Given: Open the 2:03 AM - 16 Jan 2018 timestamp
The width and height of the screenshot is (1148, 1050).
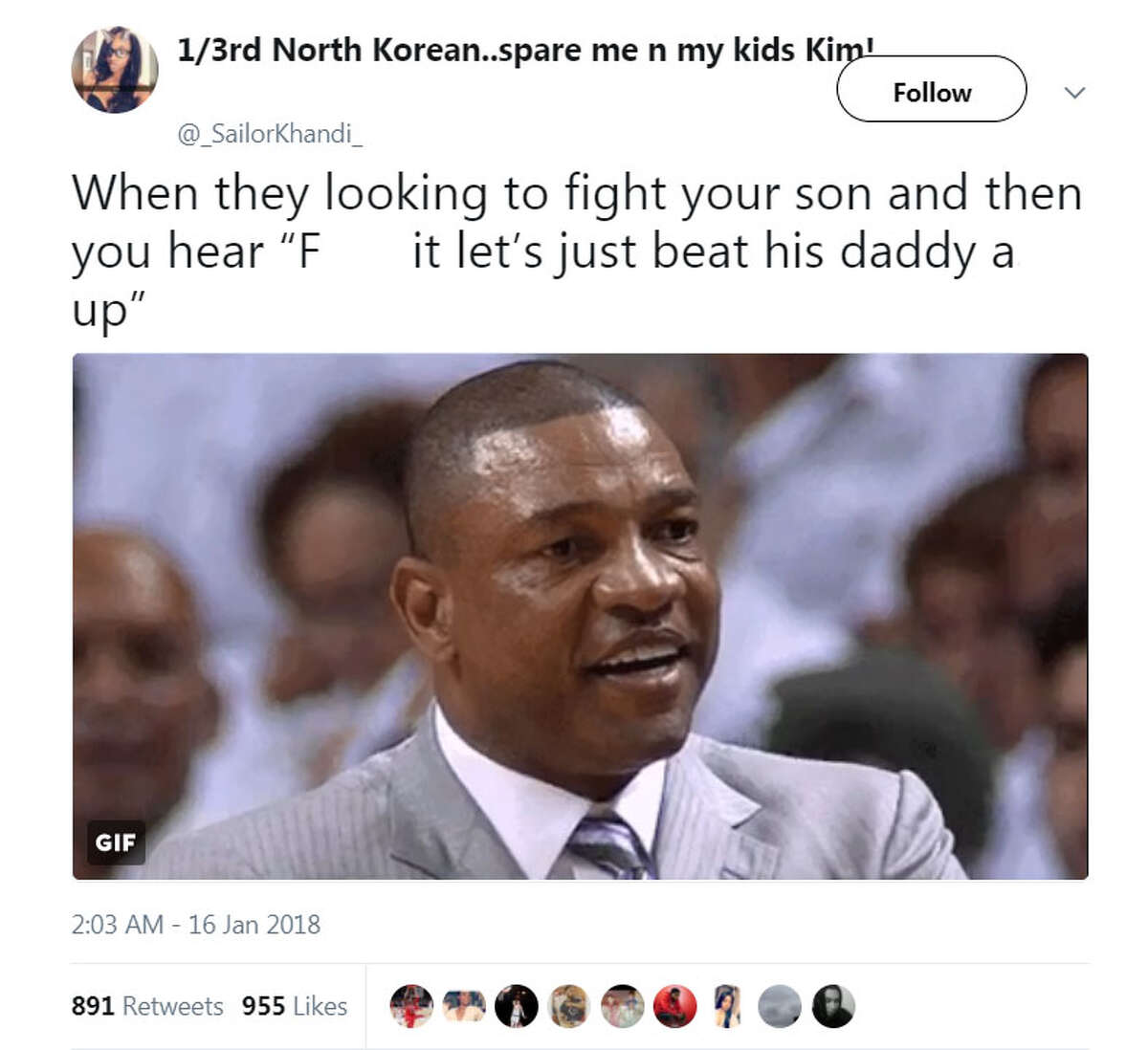Looking at the screenshot, I should click(x=196, y=925).
